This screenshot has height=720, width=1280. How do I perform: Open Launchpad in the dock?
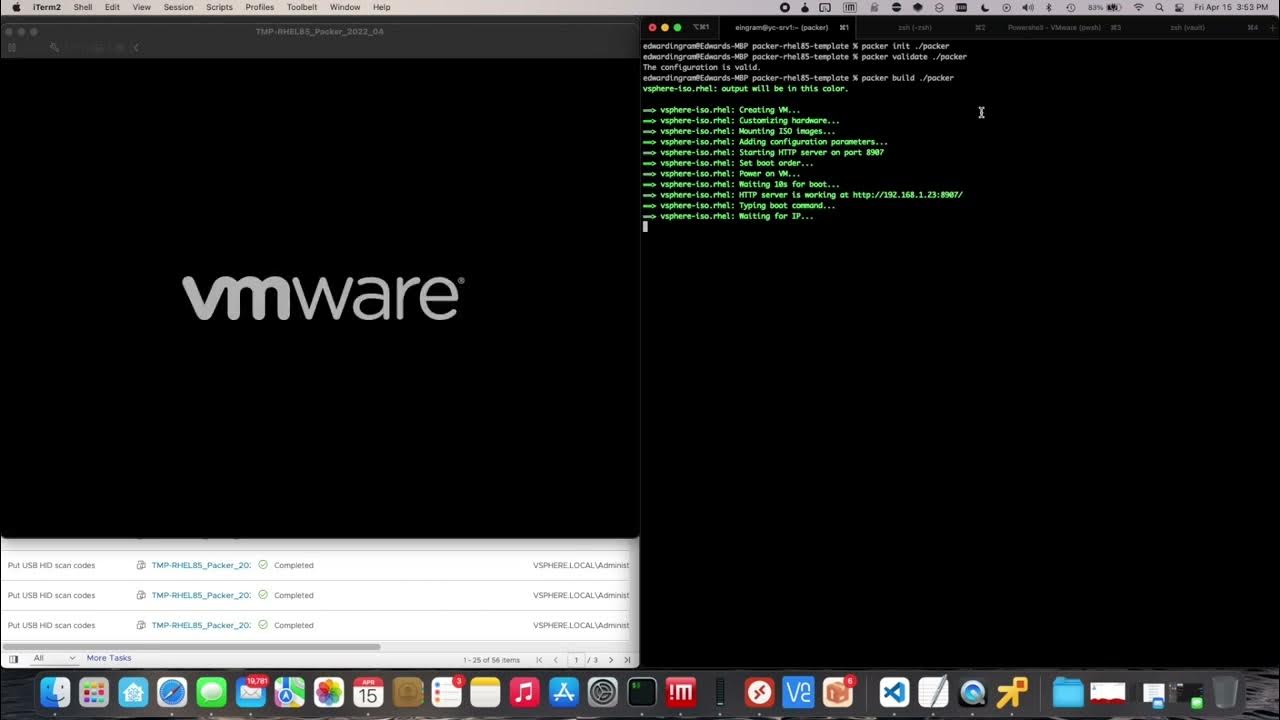[x=94, y=692]
